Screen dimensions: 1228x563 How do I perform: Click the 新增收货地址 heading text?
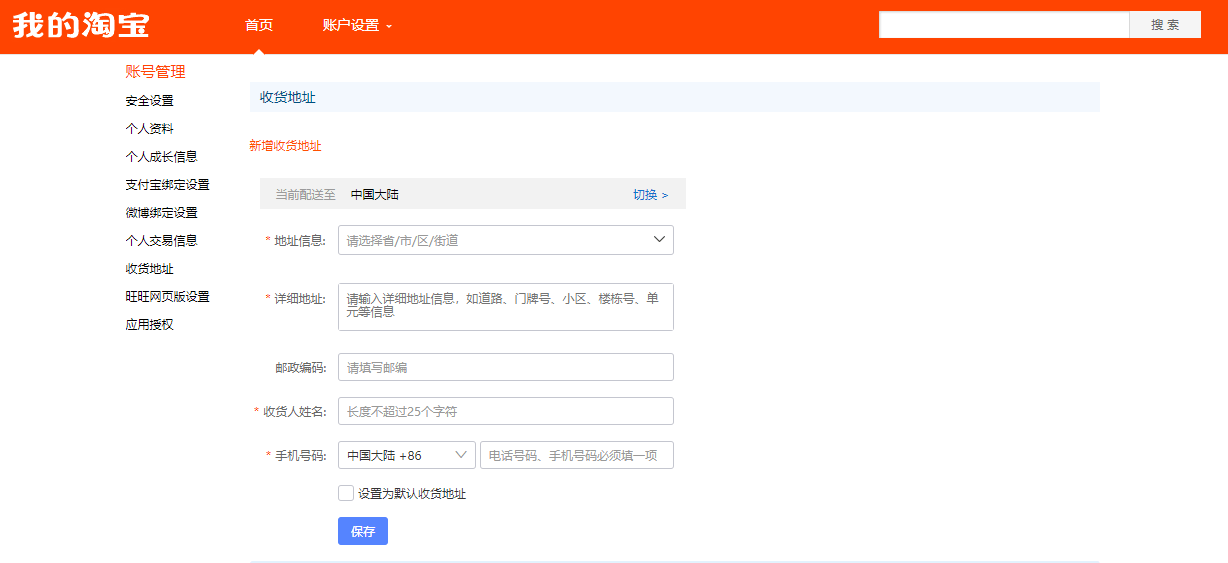point(285,146)
